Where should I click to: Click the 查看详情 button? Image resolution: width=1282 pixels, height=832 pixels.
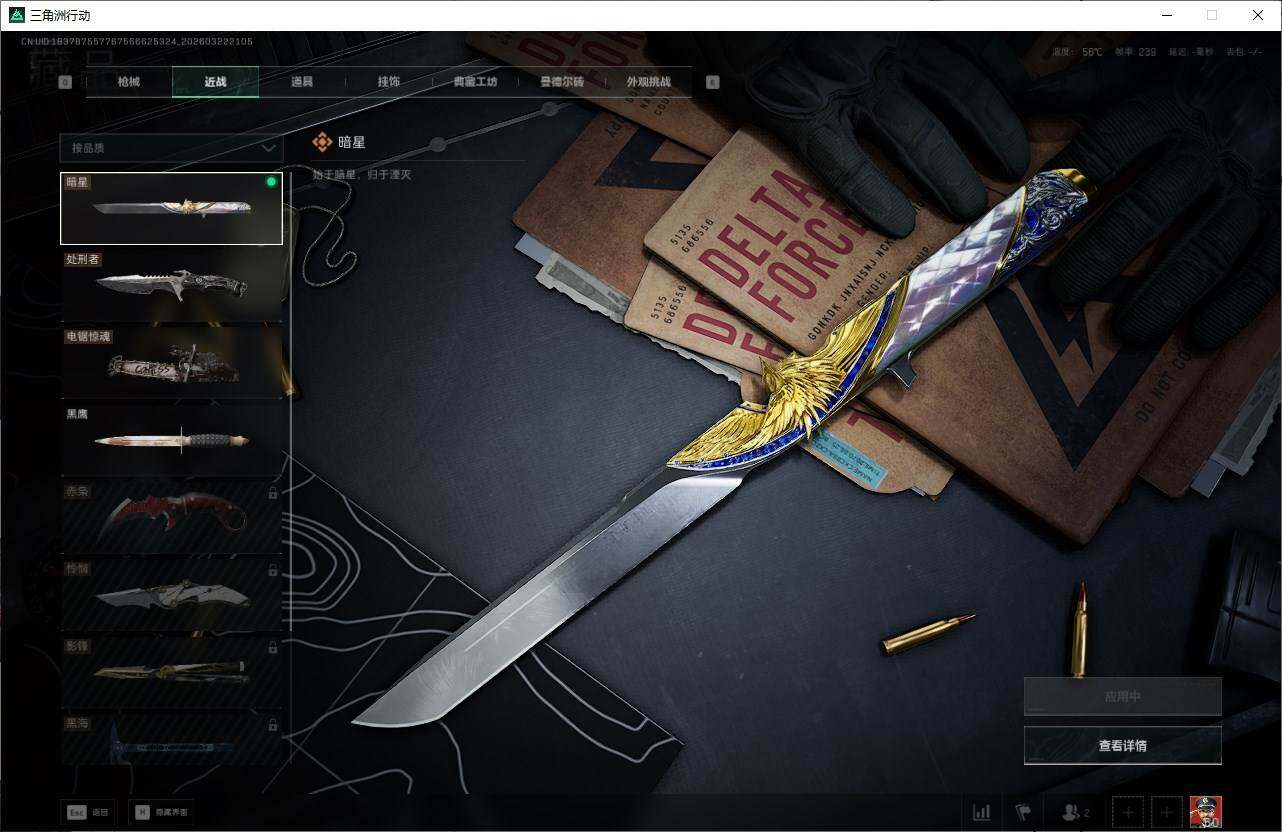coord(1122,745)
